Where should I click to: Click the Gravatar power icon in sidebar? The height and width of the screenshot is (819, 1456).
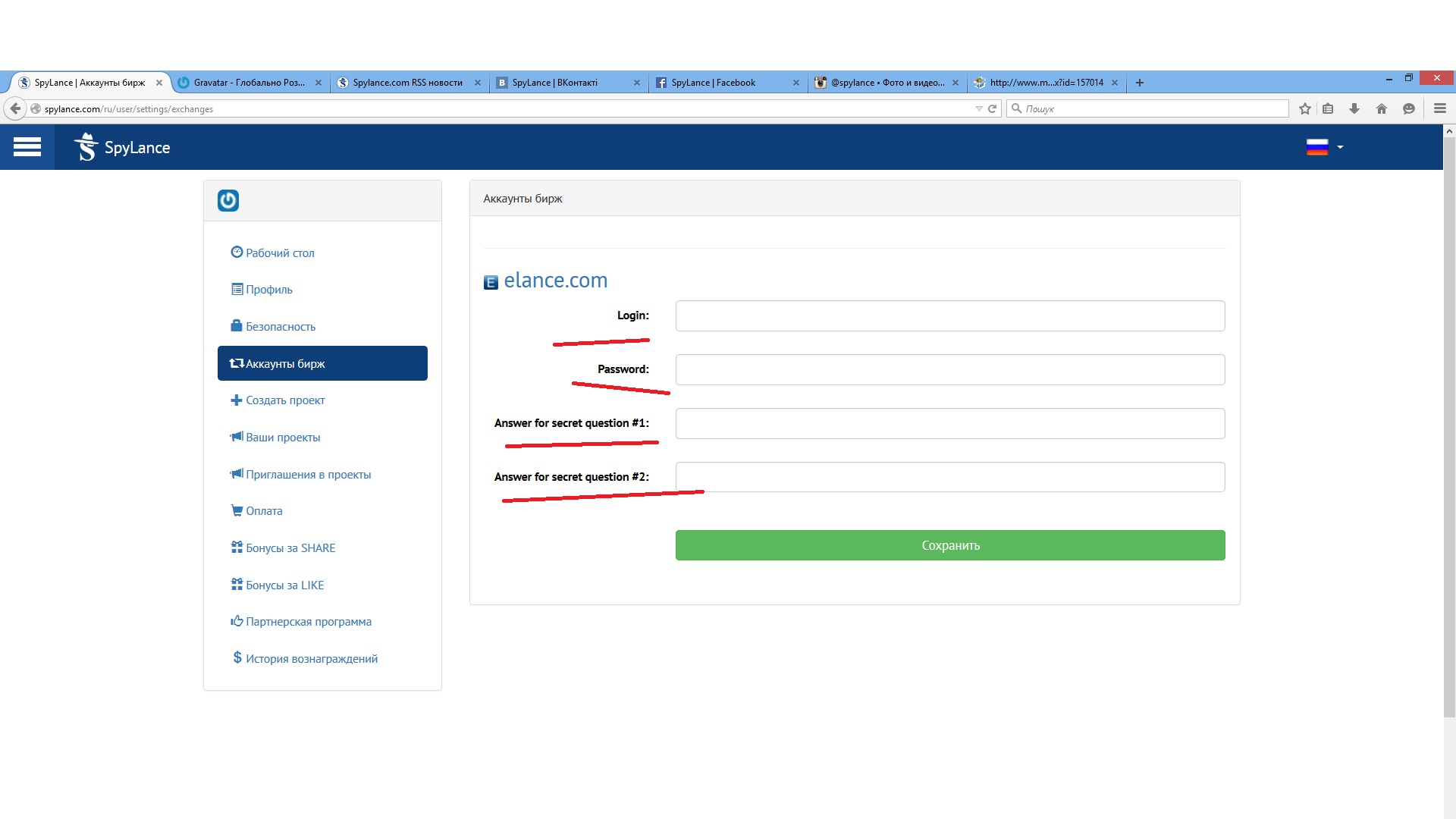(228, 200)
